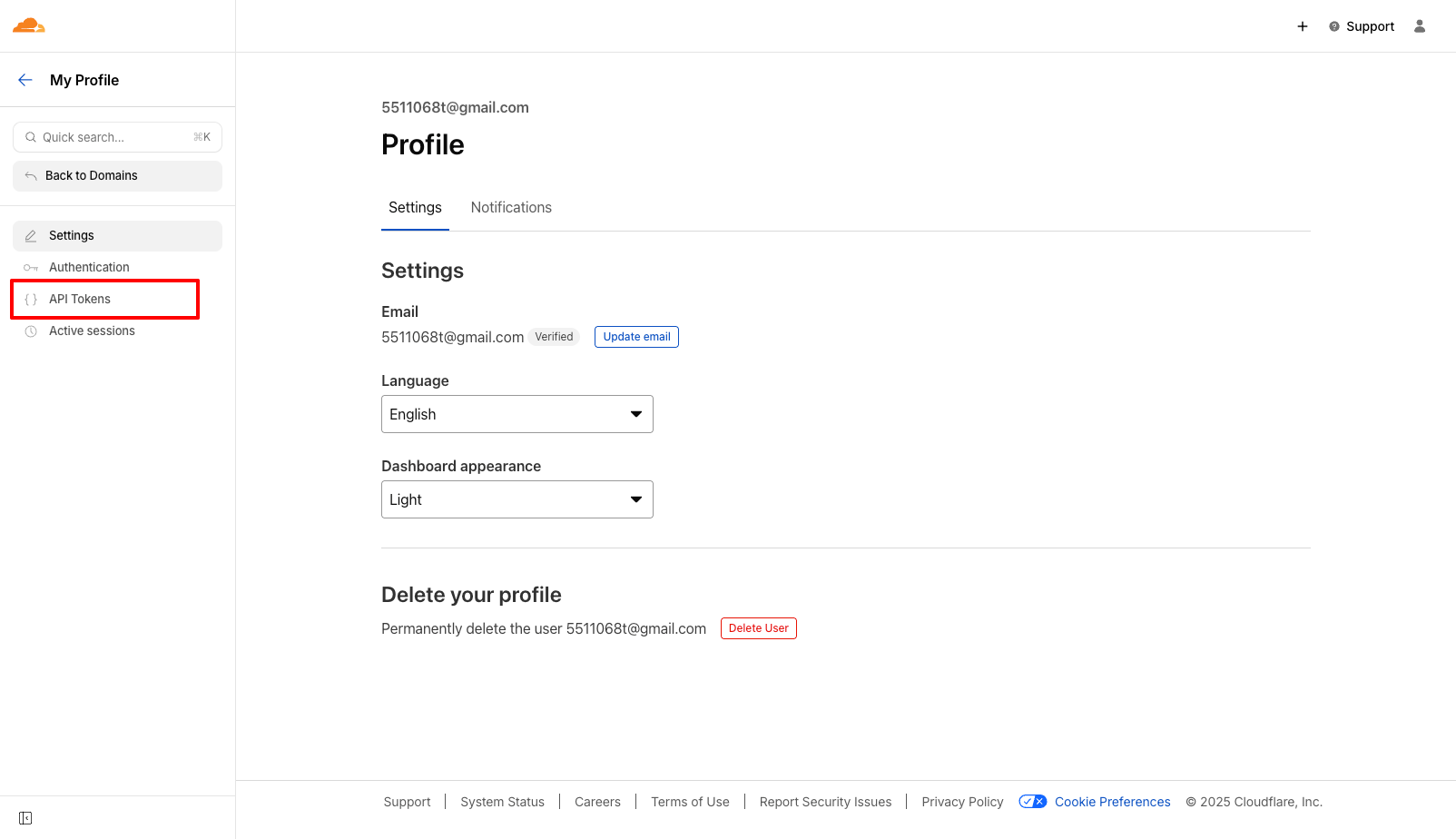Open Cookie Preferences link in footer
This screenshot has width=1456, height=839.
[x=1113, y=802]
